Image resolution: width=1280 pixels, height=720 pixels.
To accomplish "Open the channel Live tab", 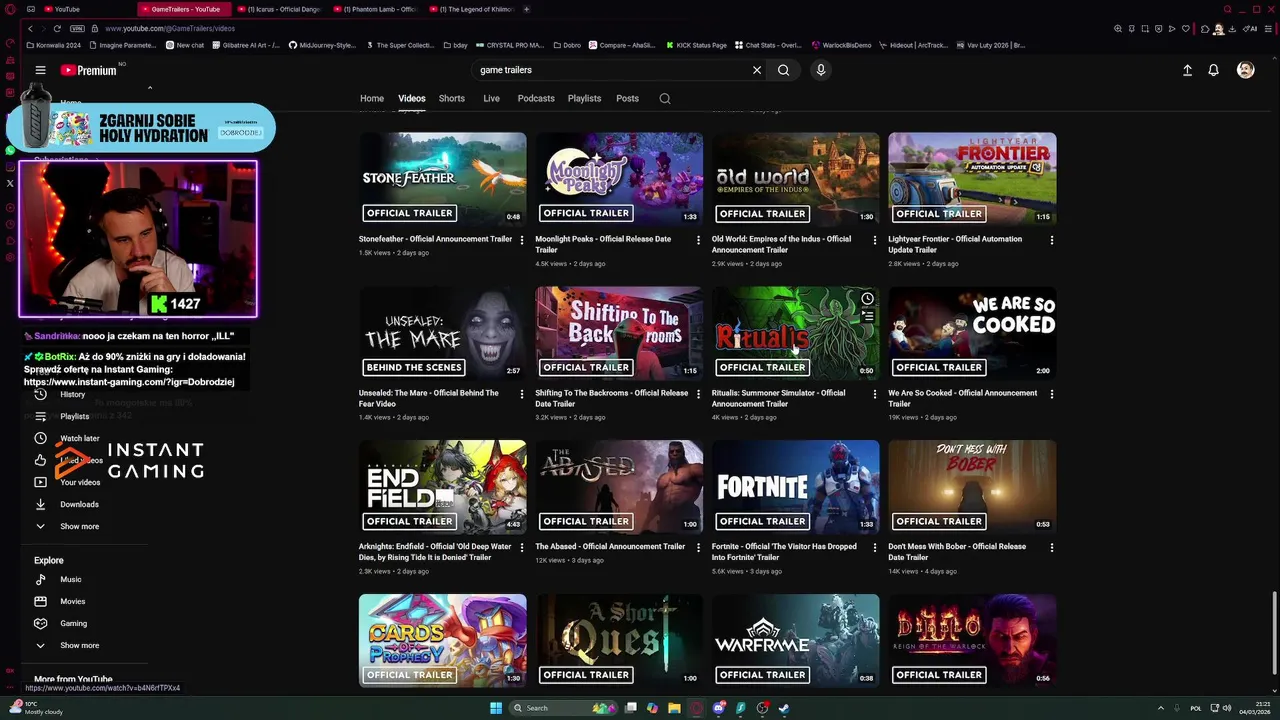I will pos(491,98).
